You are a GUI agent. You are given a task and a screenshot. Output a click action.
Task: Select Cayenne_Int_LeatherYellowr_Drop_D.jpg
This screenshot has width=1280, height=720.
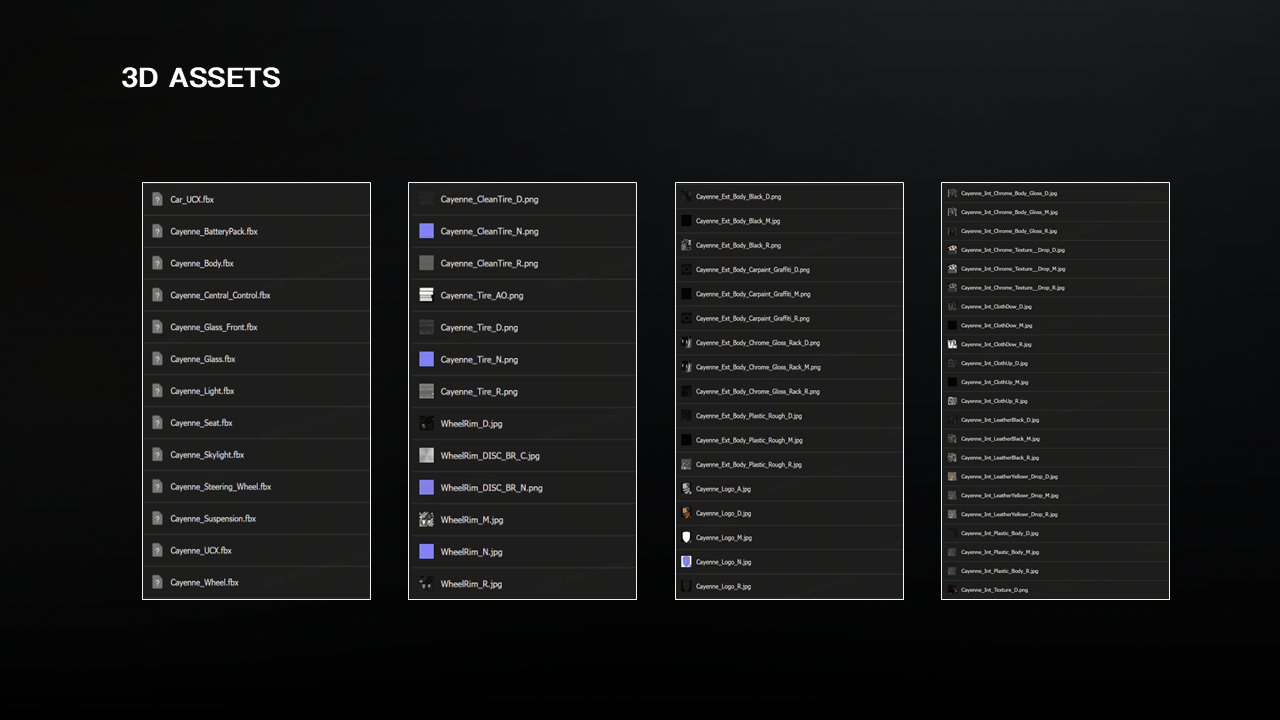coord(1009,477)
